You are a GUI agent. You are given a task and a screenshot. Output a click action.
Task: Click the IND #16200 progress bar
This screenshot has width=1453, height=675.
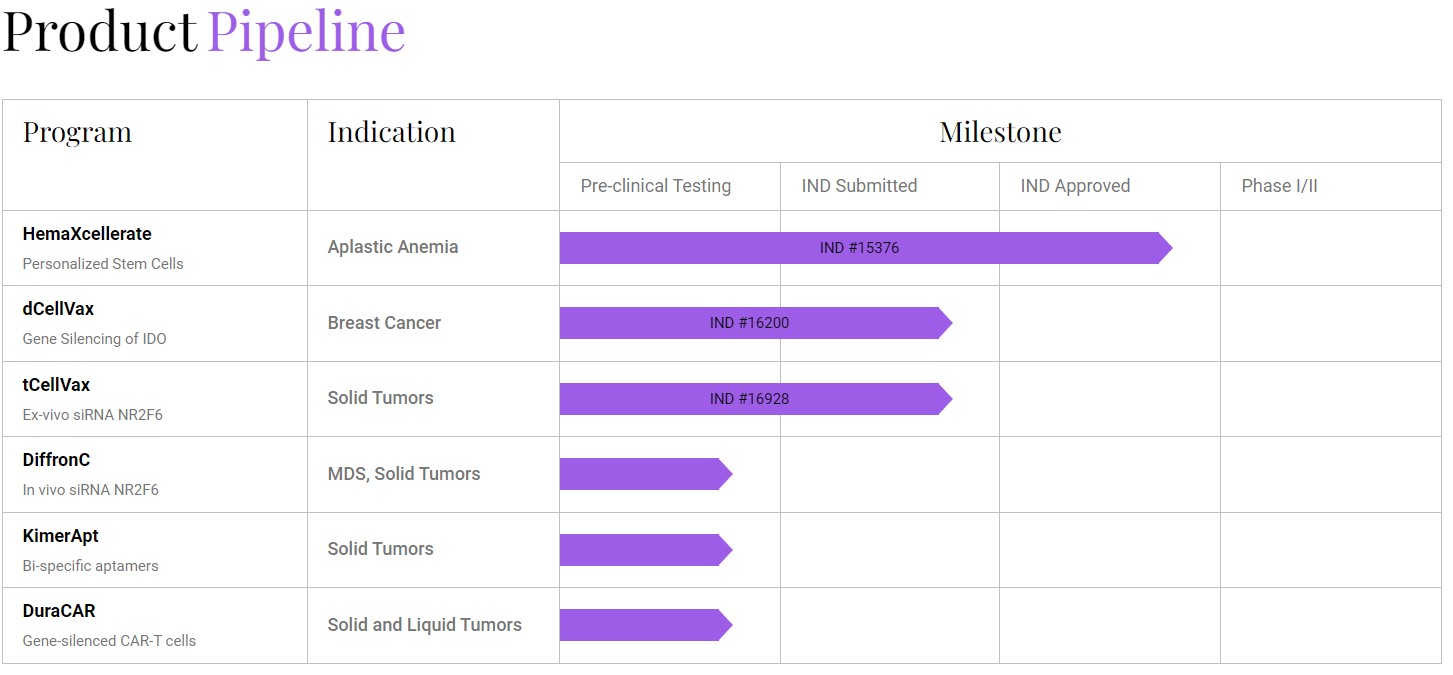point(756,323)
